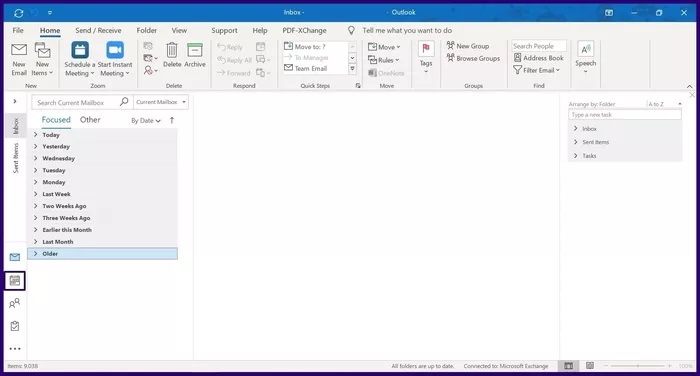Viewport: 700px width, 376px height.
Task: Sort tasks by Arrange by: Folder
Action: 592,104
